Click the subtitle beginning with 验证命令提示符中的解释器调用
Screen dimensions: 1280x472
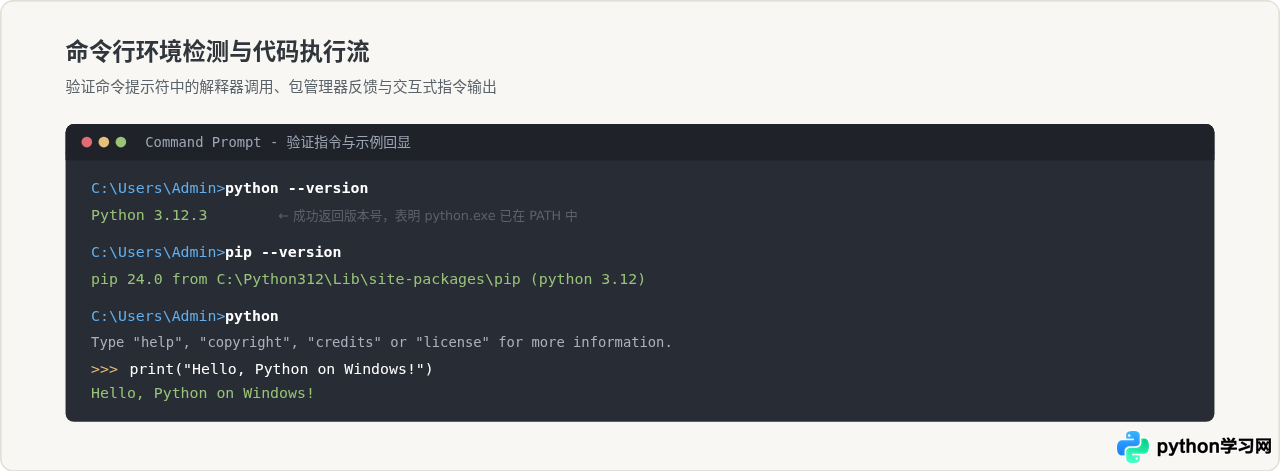pos(281,87)
